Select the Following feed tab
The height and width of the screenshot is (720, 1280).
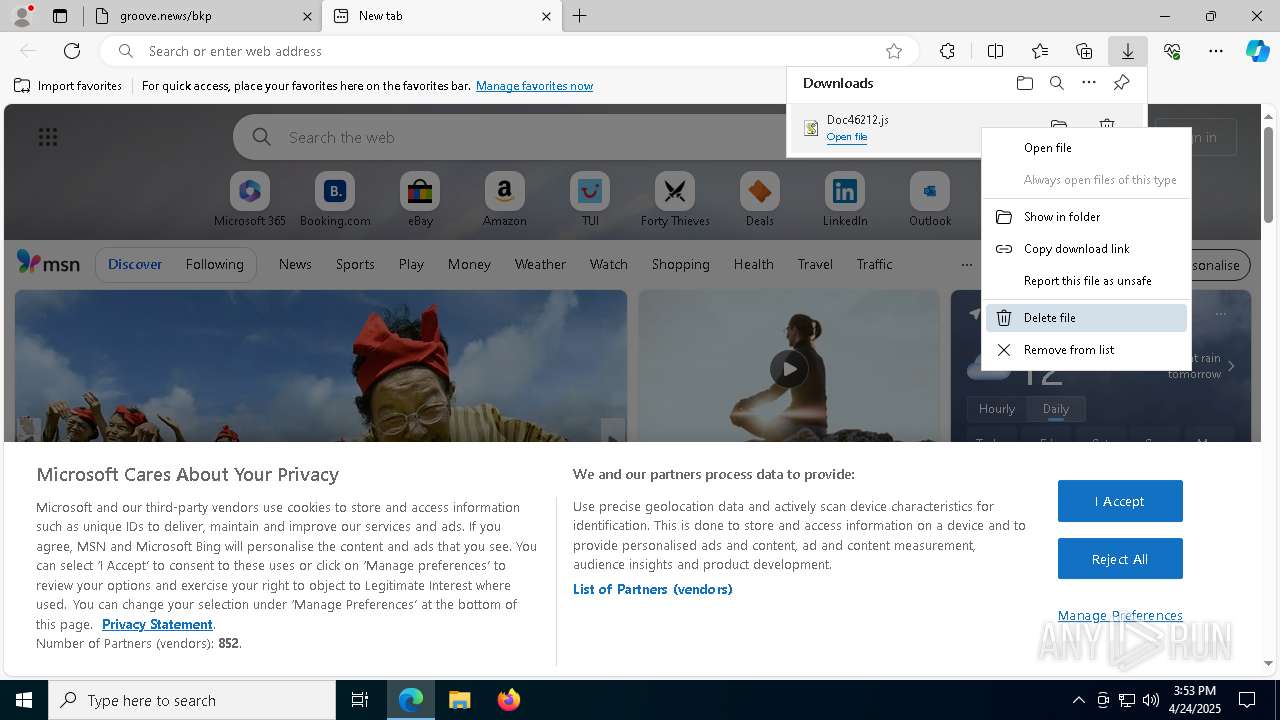tap(214, 264)
